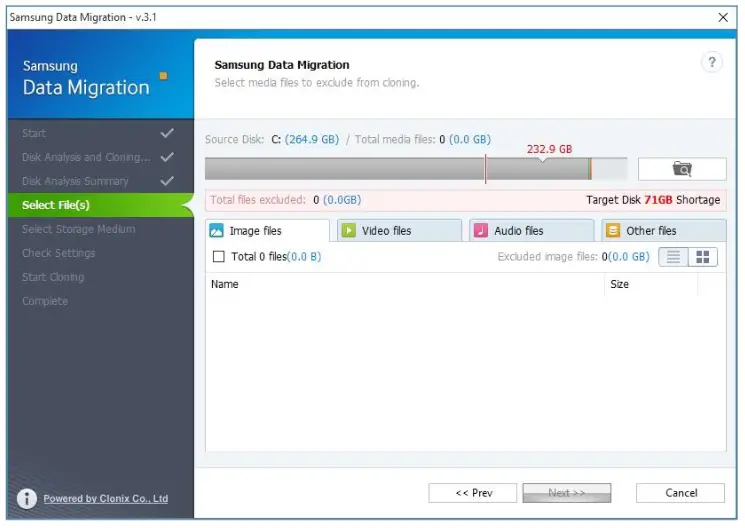Click Source Disk C: (264.9 GB) text
The image size is (745, 528).
pyautogui.click(x=272, y=139)
